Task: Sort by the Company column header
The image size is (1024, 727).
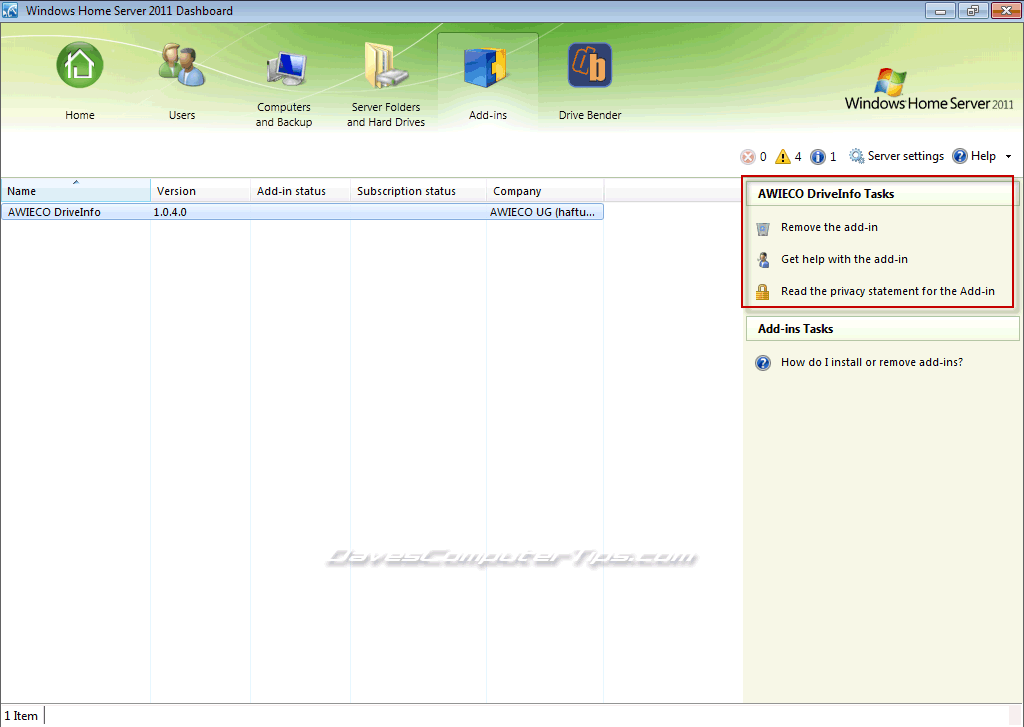Action: click(545, 191)
